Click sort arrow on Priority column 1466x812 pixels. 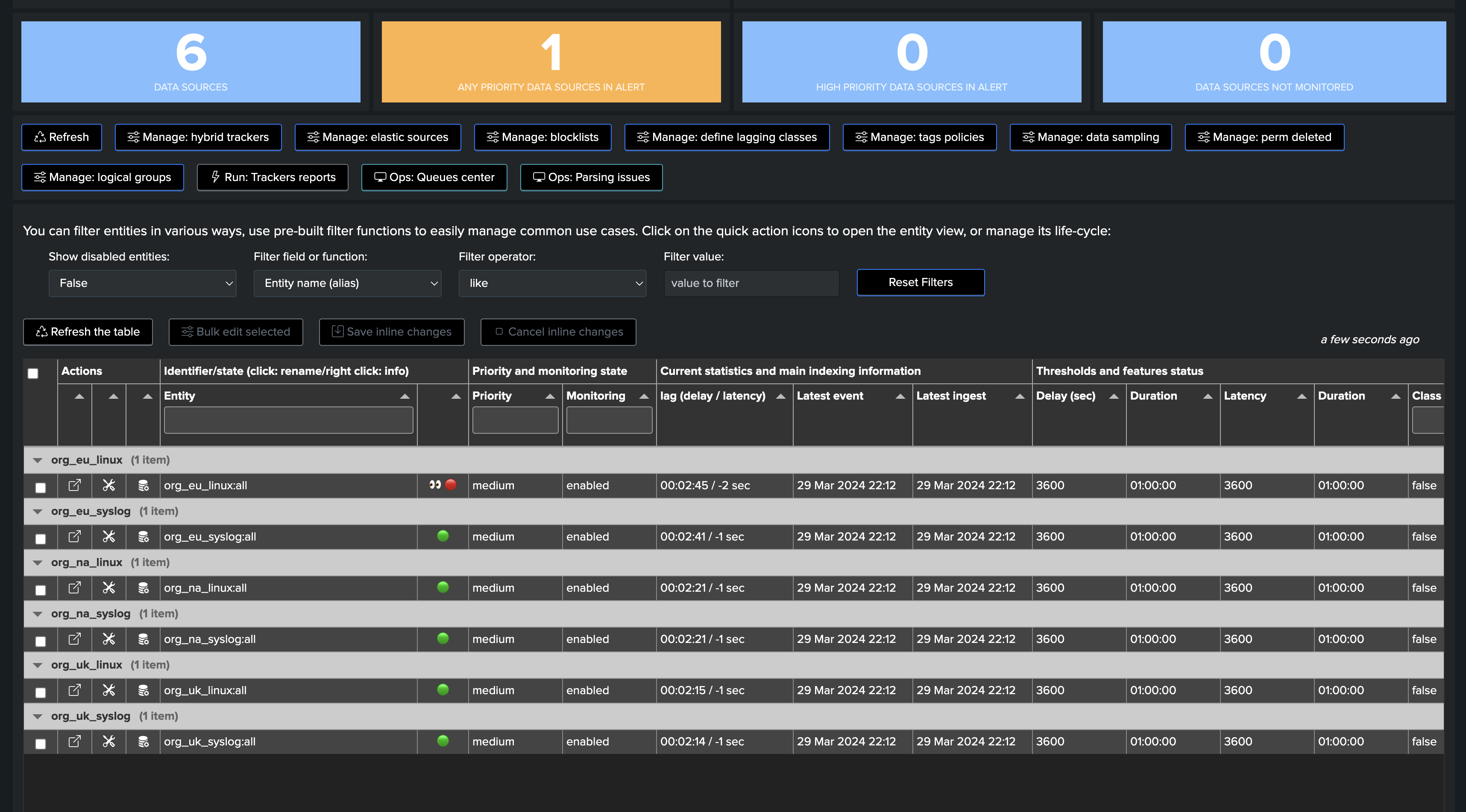550,396
